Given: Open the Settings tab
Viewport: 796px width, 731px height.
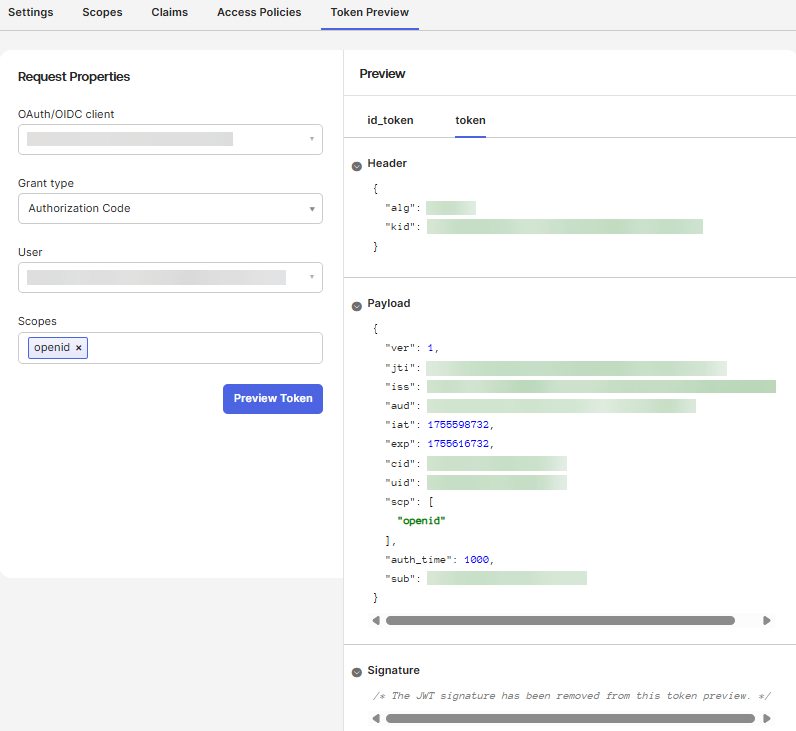Looking at the screenshot, I should (x=30, y=12).
